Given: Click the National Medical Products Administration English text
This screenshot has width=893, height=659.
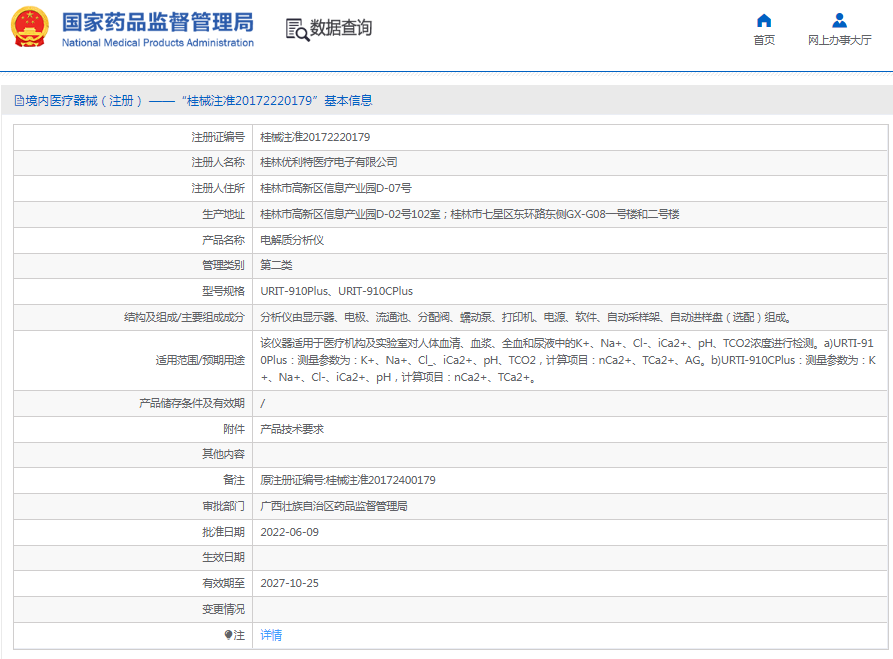Looking at the screenshot, I should 157,43.
